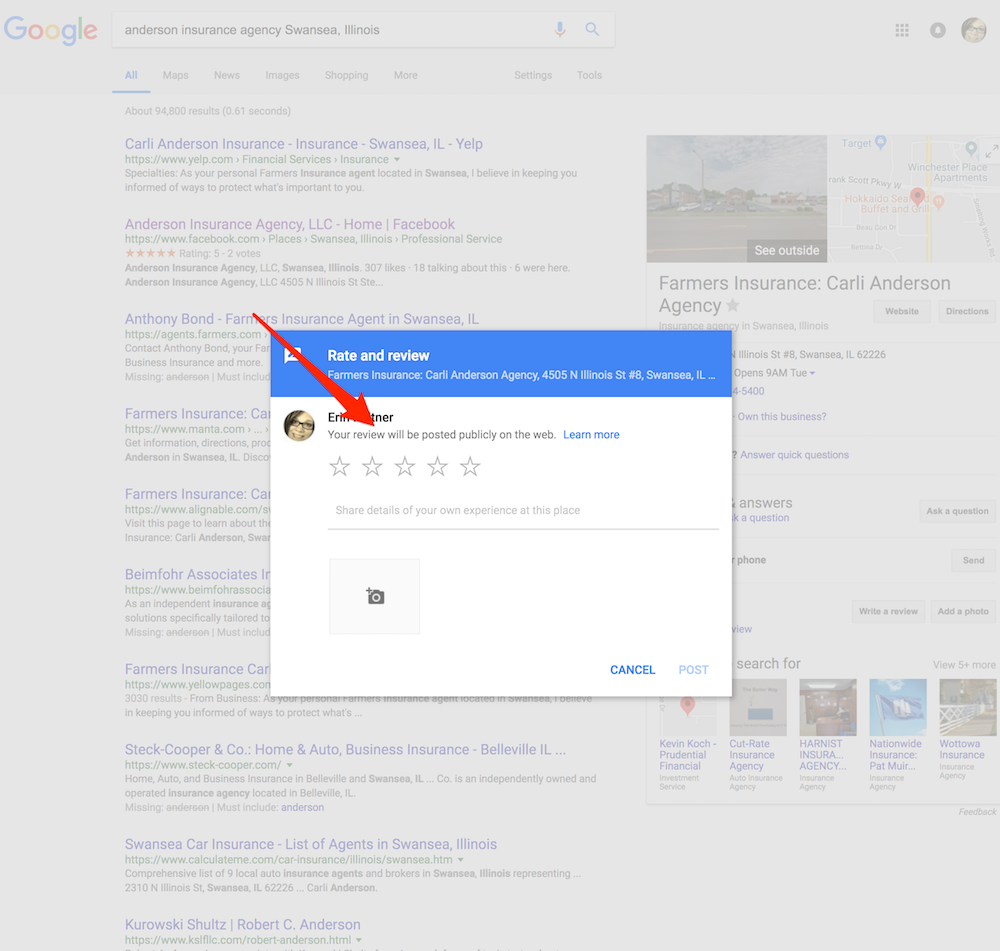1000x951 pixels.
Task: Click the Feedback link below knowledge panel
Action: [977, 811]
